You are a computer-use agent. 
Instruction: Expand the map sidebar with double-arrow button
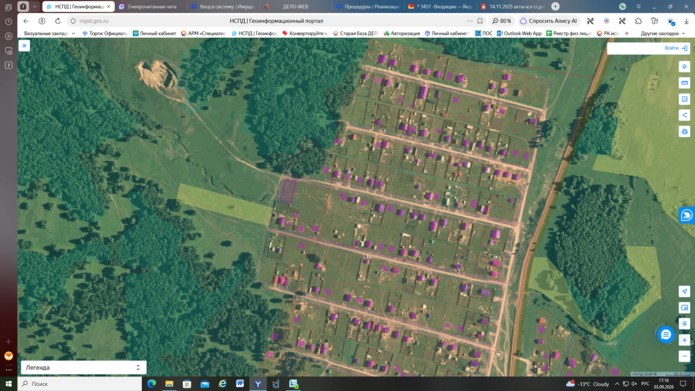[x=24, y=46]
